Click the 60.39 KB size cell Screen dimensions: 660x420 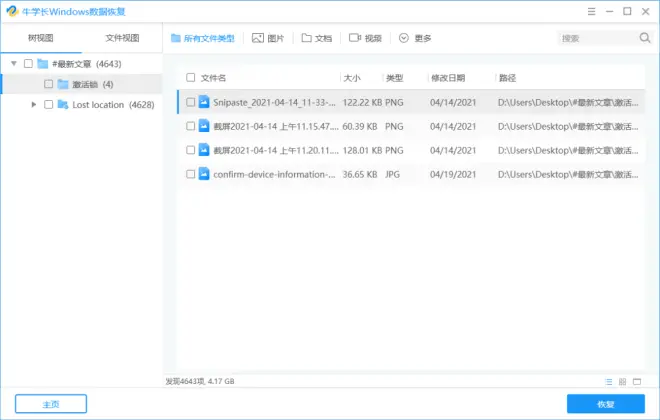pos(359,126)
